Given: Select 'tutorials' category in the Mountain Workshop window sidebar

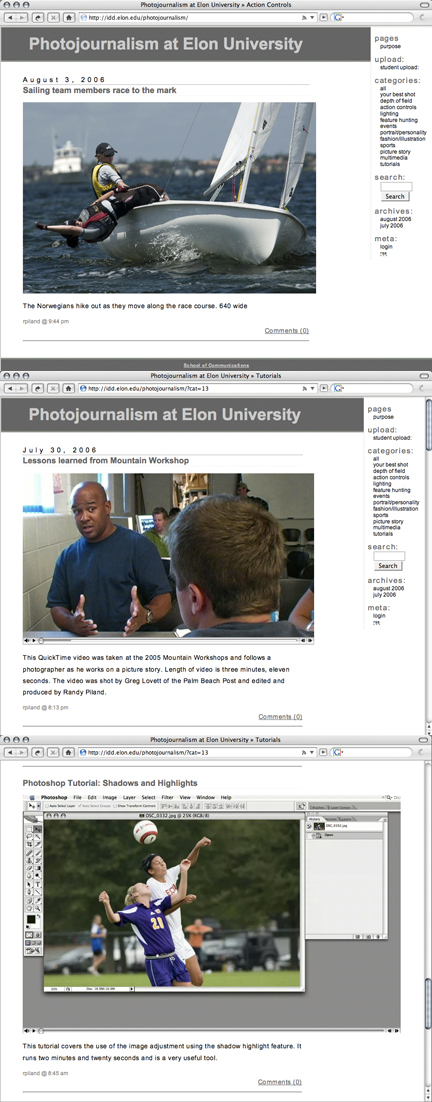Looking at the screenshot, I should [384, 534].
